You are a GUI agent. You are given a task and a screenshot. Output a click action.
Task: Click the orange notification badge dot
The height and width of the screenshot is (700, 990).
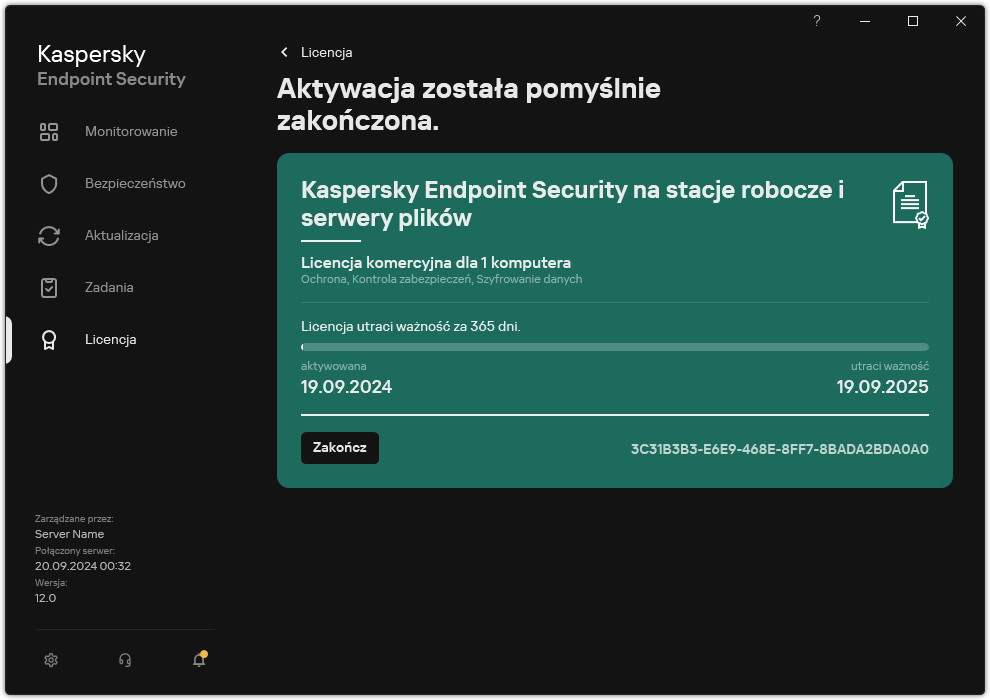point(206,652)
